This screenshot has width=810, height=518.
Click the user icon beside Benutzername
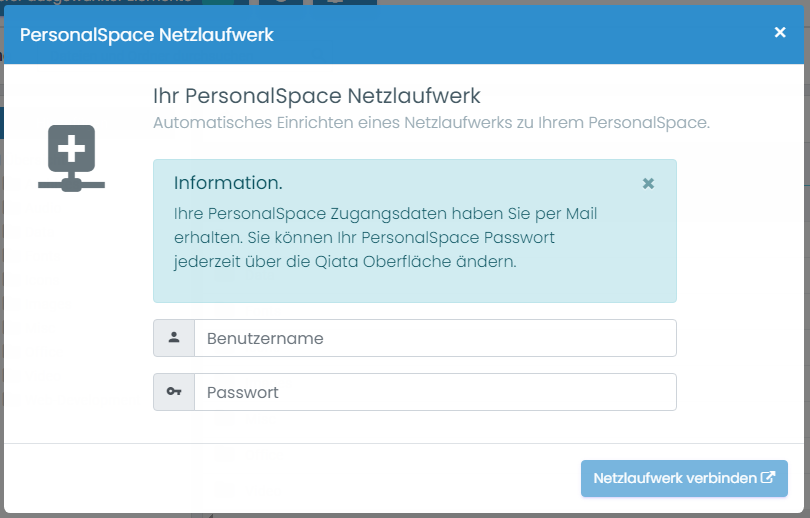coord(174,338)
